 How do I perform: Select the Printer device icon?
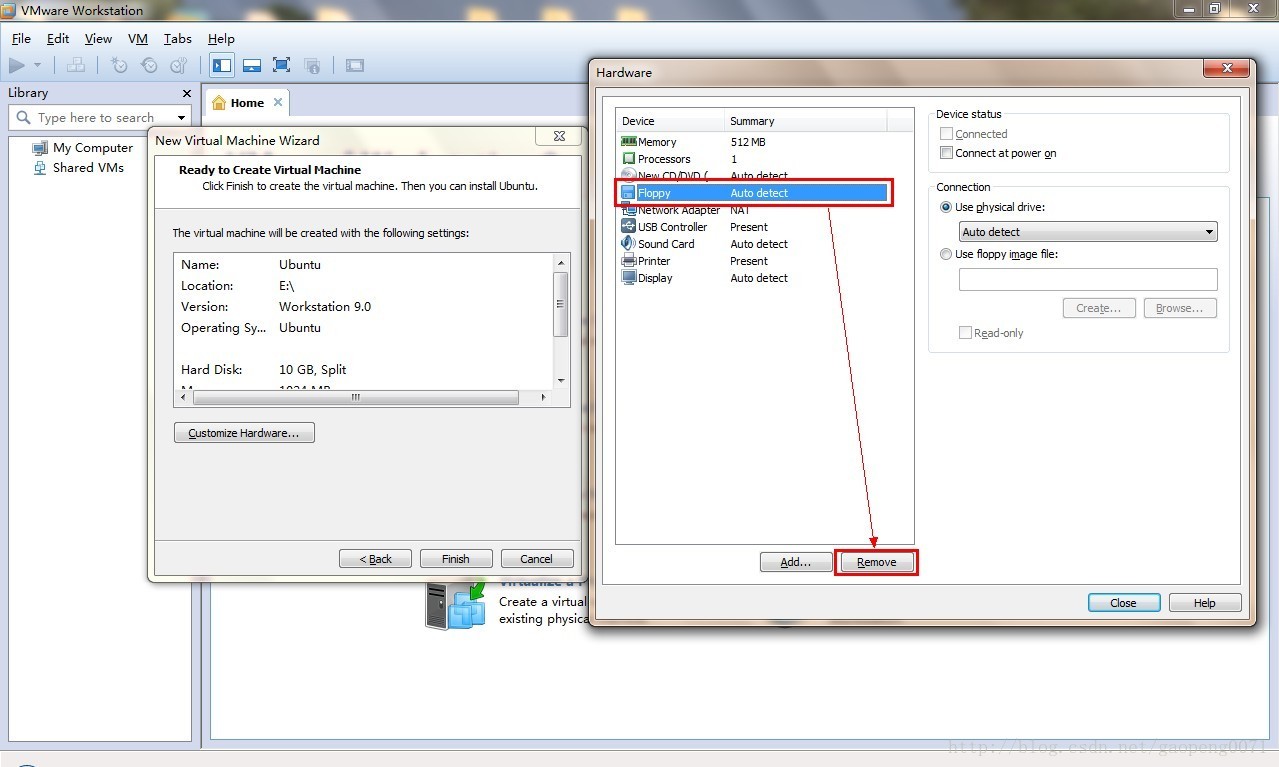pyautogui.click(x=629, y=261)
